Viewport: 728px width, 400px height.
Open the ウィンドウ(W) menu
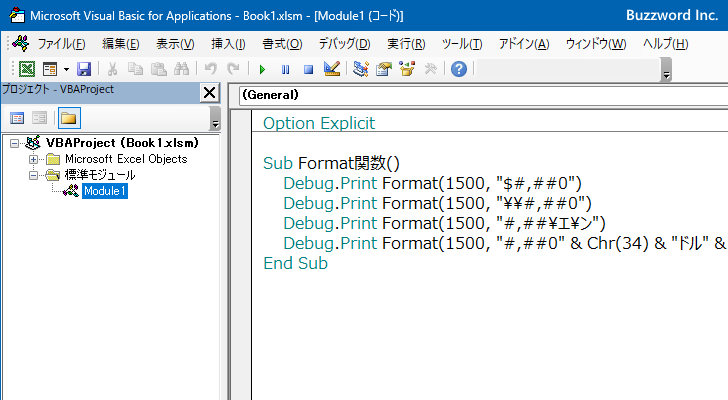click(596, 44)
